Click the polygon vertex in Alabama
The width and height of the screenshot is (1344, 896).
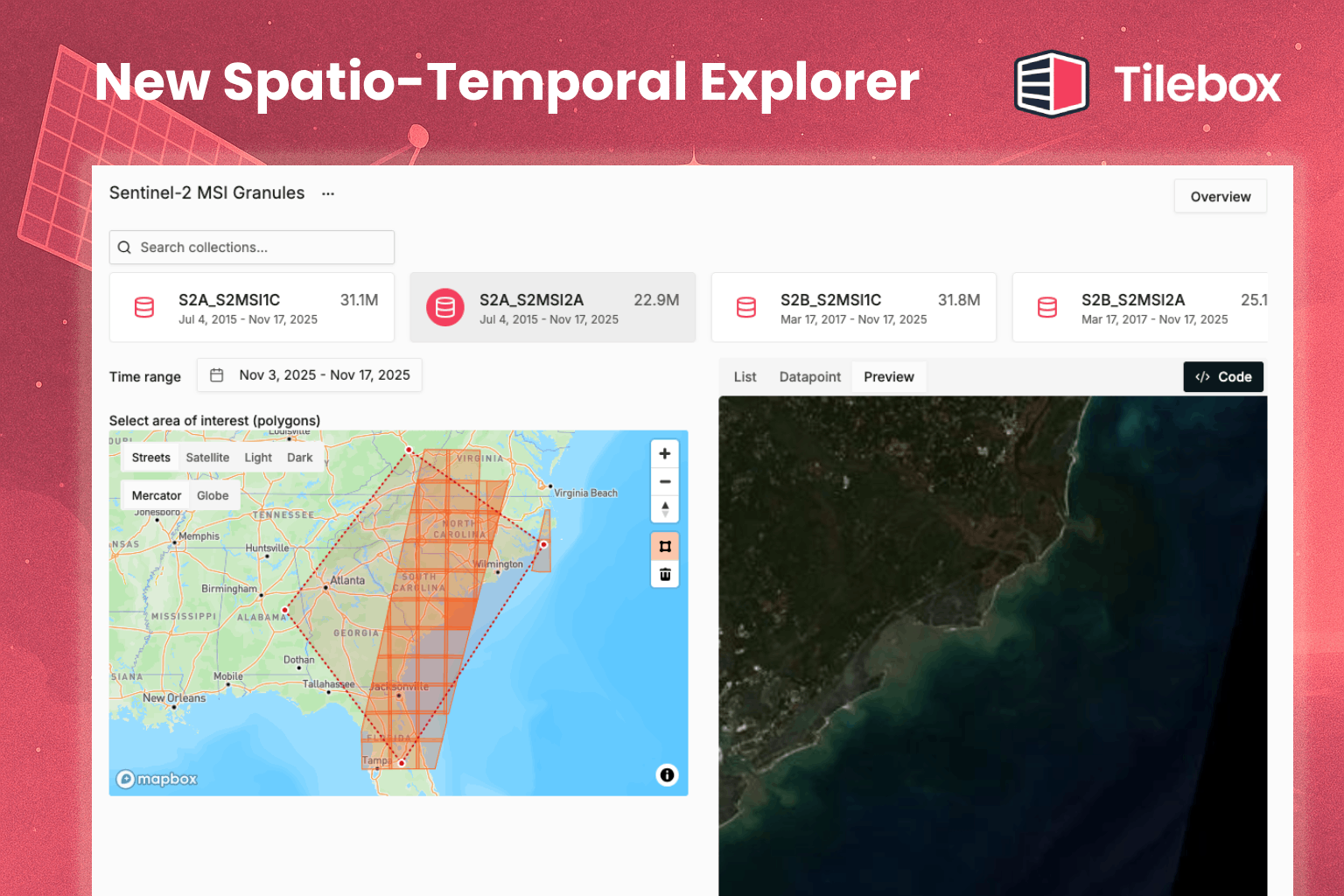pyautogui.click(x=285, y=610)
